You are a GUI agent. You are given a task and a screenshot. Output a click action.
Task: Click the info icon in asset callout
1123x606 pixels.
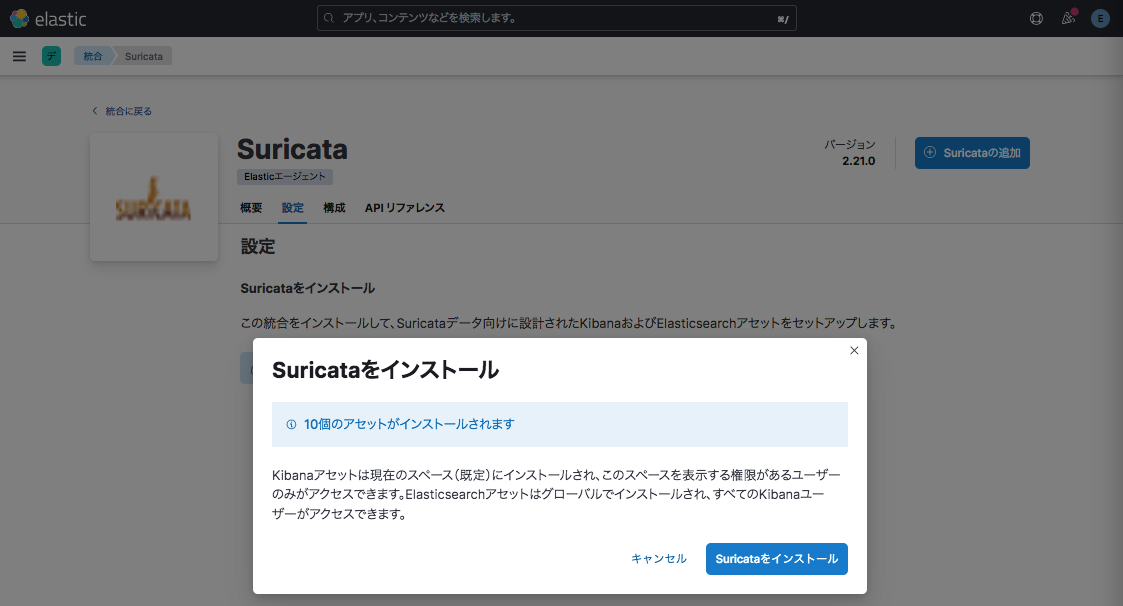[x=292, y=424]
